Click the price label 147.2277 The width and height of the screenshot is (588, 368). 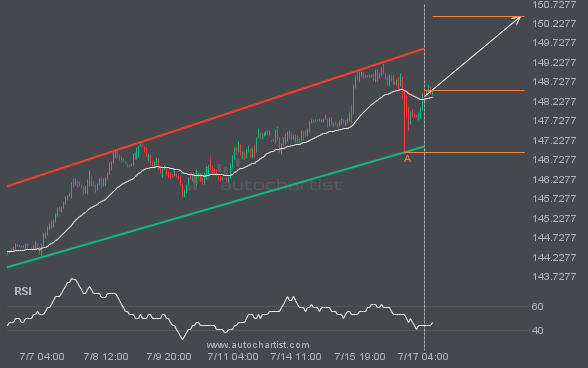(x=554, y=141)
